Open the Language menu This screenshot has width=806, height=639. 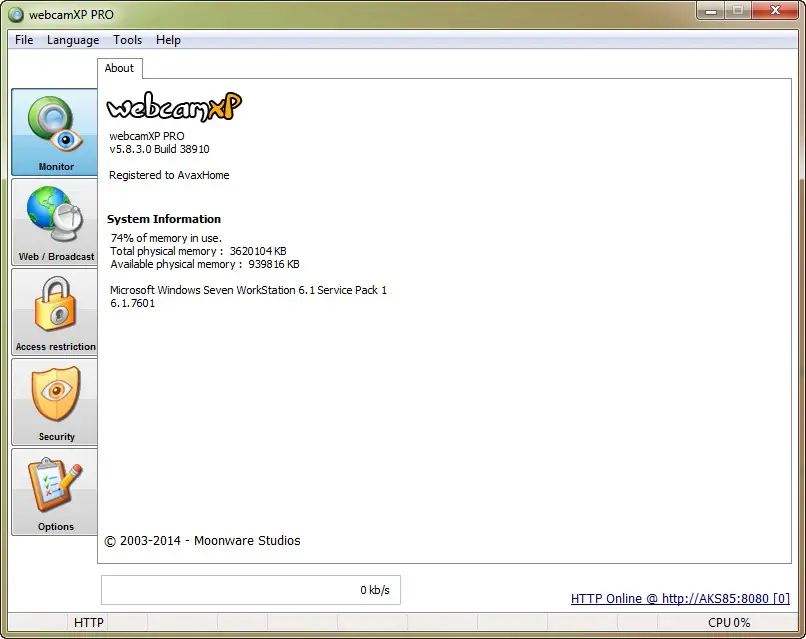73,40
